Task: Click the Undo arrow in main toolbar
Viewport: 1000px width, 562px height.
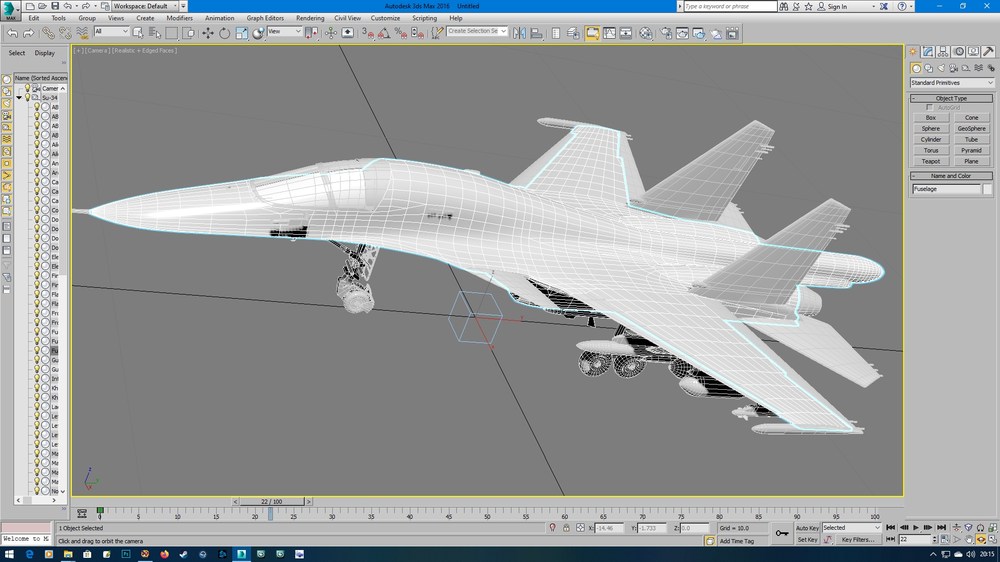Action: [x=12, y=33]
